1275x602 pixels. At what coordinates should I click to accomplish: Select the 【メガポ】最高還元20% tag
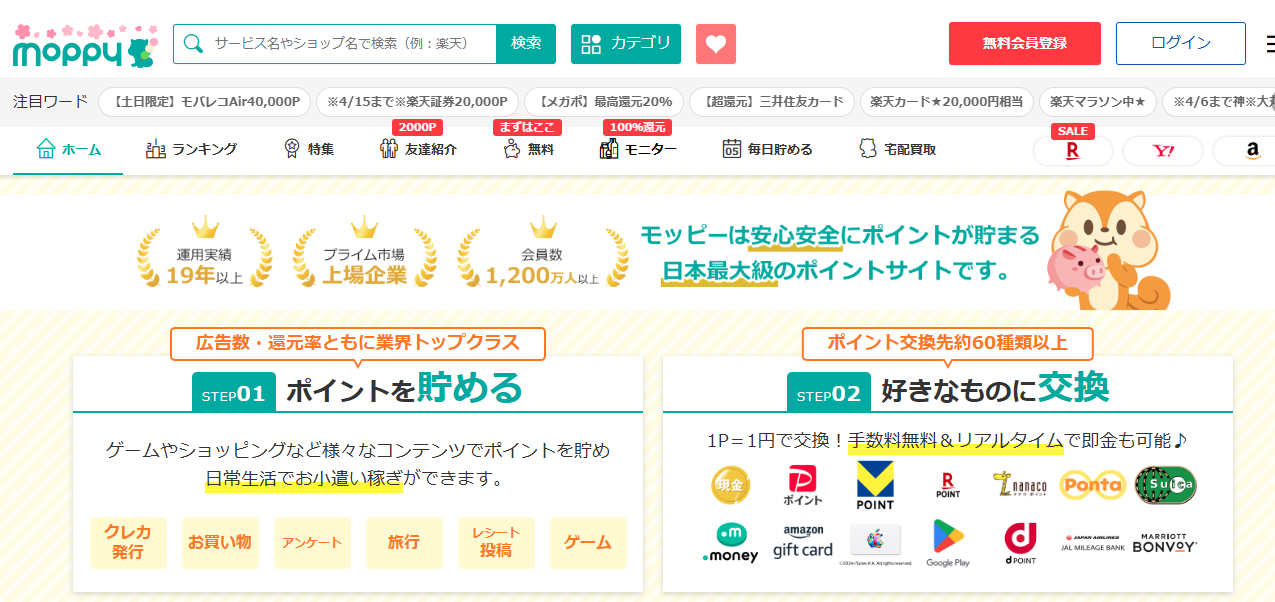click(x=604, y=102)
